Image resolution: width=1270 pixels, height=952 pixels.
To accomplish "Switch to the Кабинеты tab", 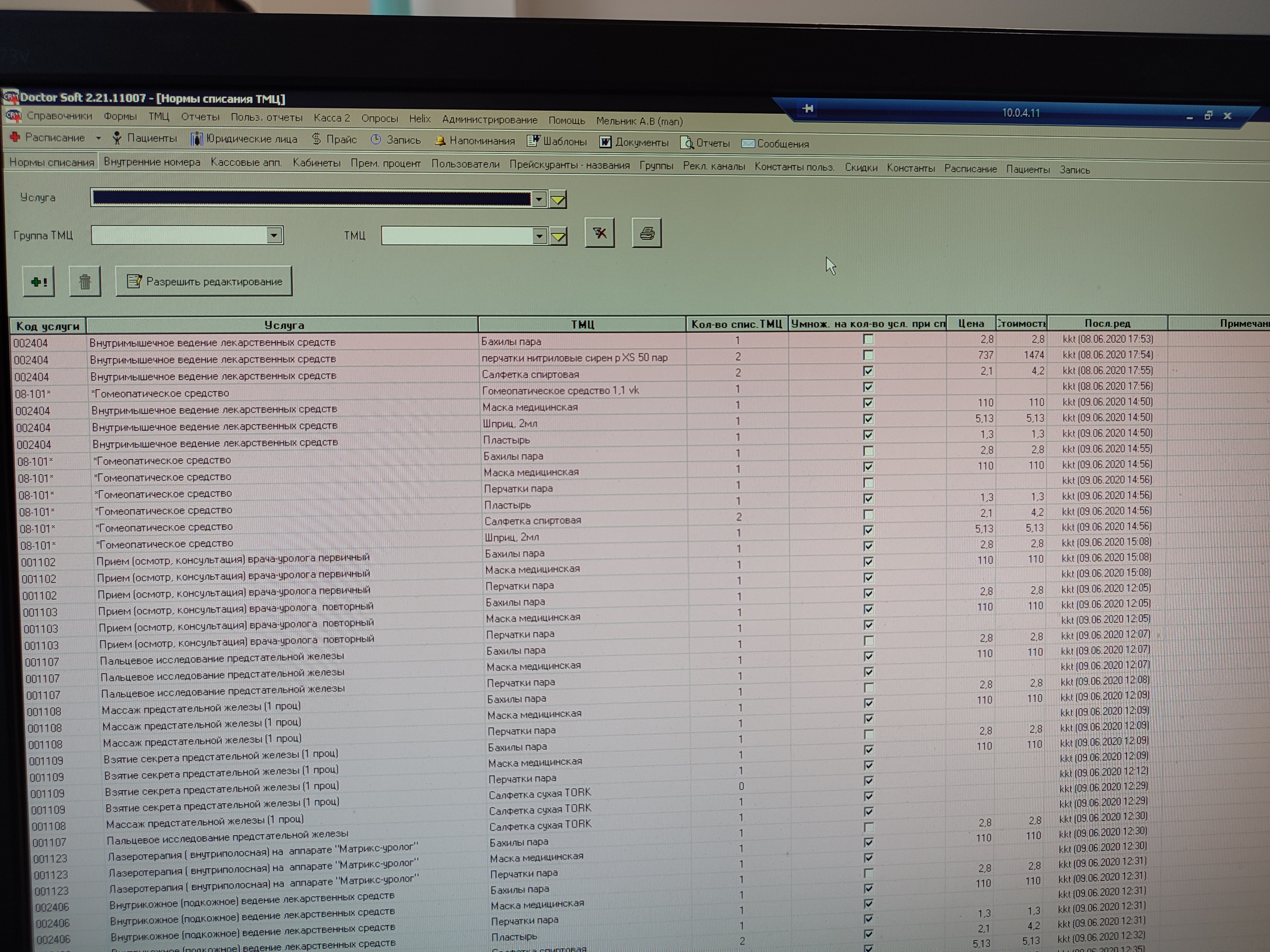I will pyautogui.click(x=316, y=163).
